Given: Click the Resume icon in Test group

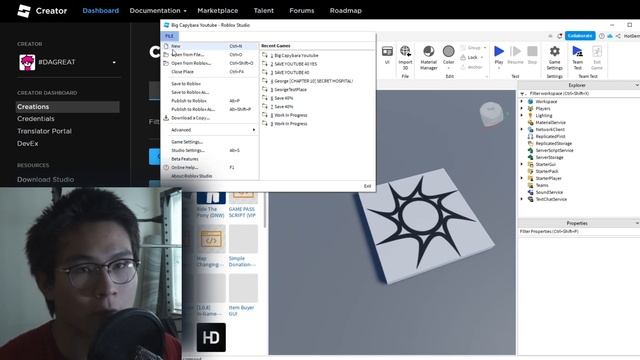Looking at the screenshot, I should pyautogui.click(x=516, y=52).
